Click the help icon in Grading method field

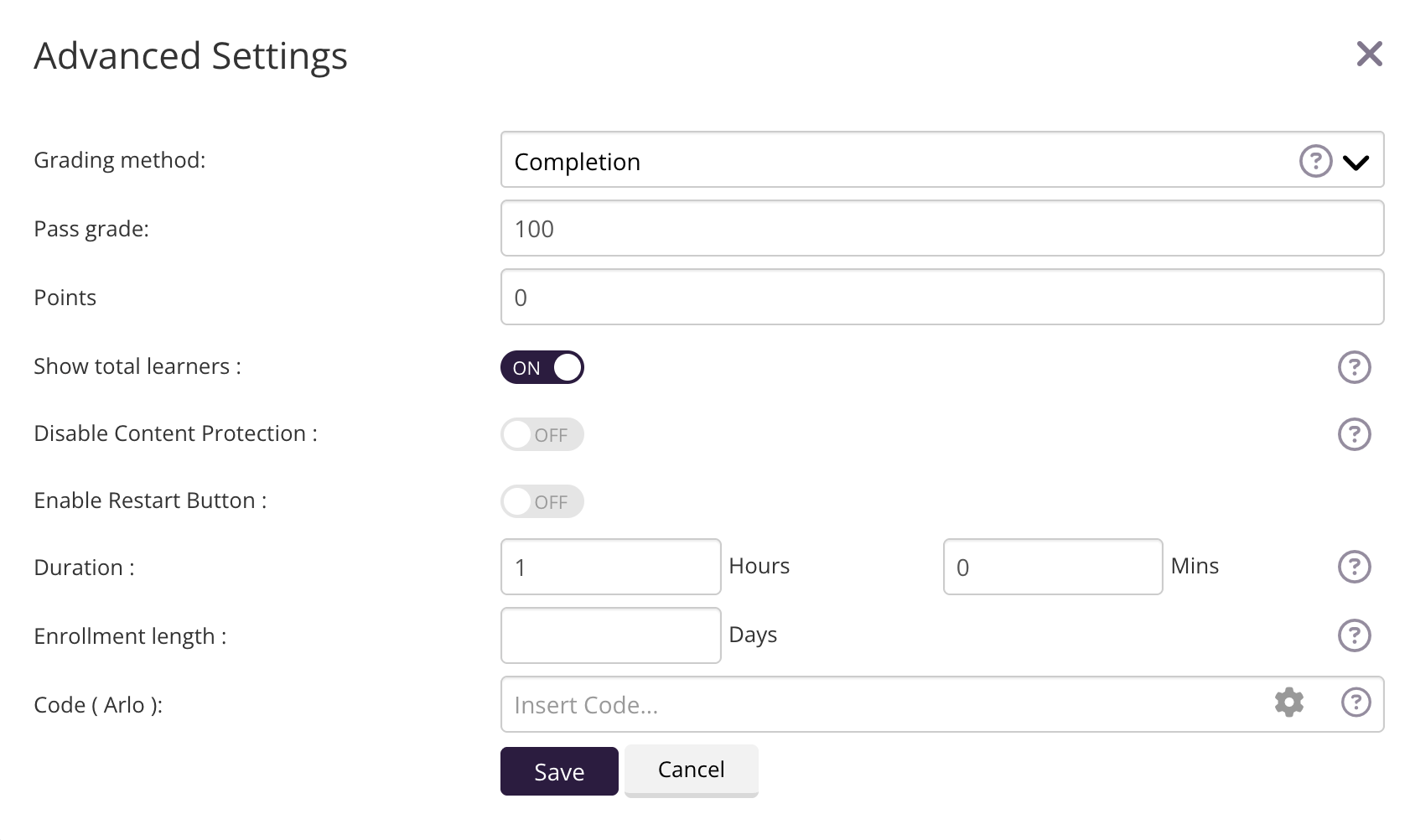[x=1315, y=160]
